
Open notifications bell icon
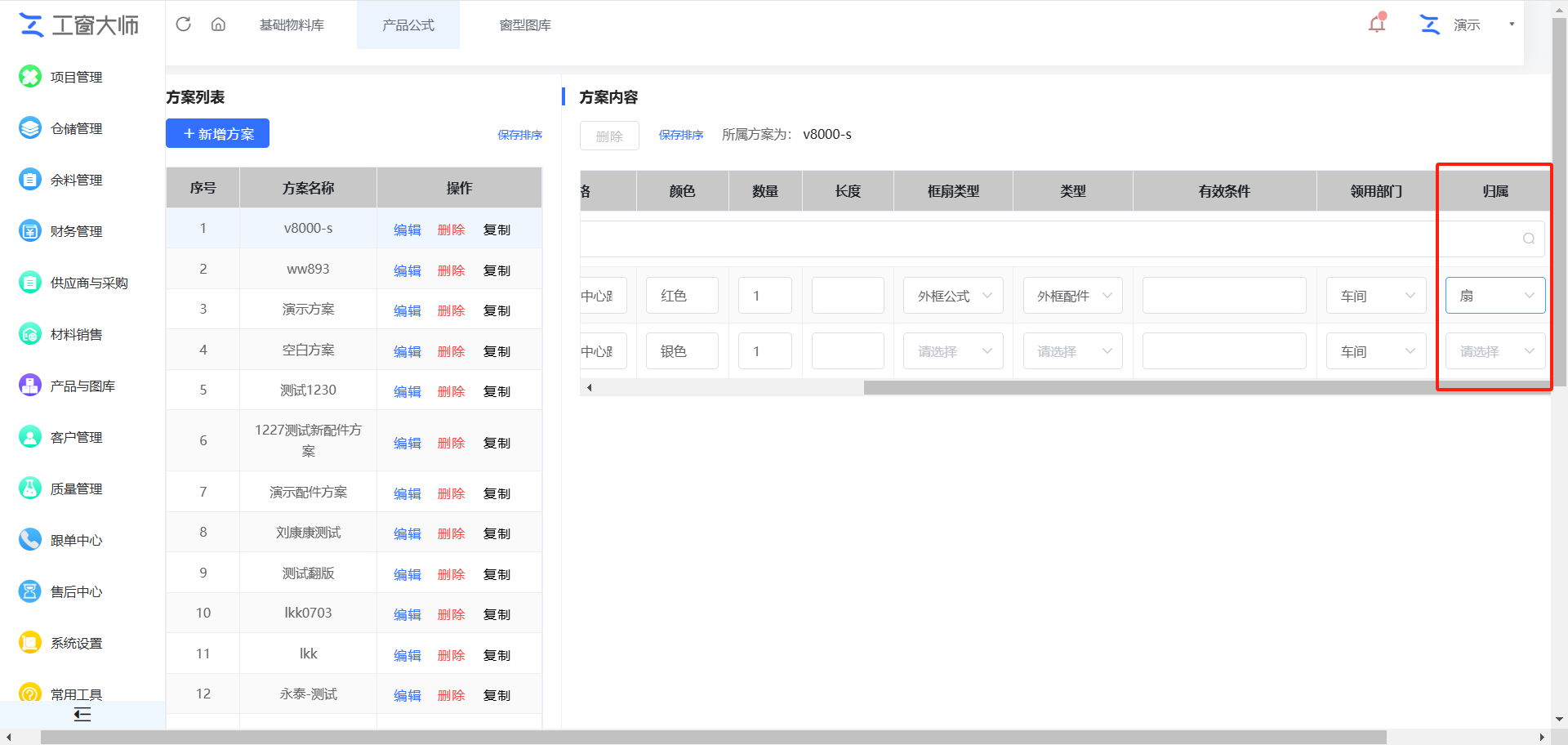coord(1377,24)
